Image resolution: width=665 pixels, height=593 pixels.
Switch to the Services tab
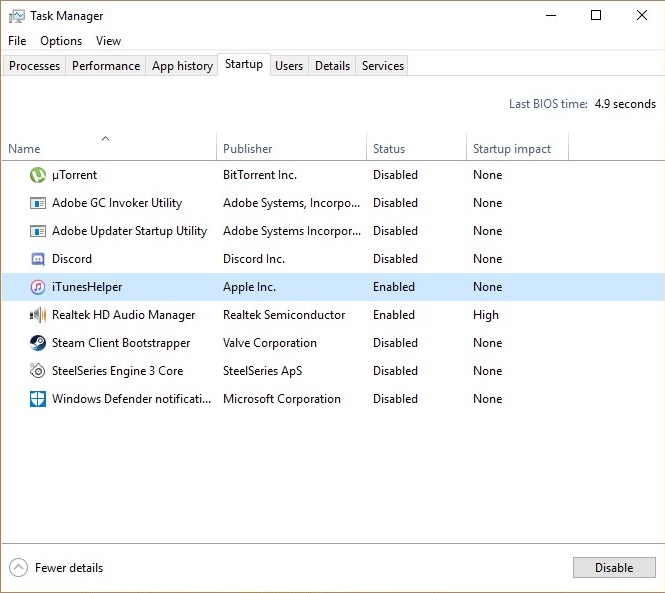[x=383, y=66]
